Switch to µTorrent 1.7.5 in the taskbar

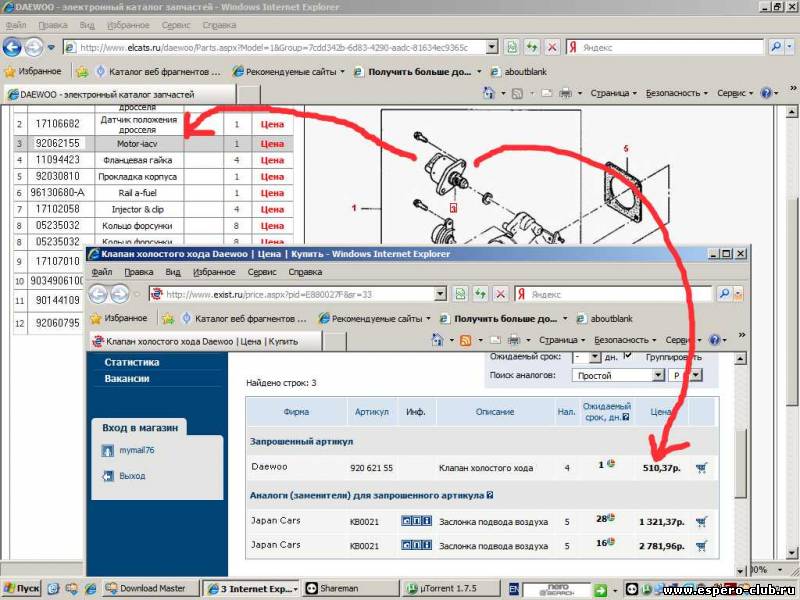tap(451, 589)
